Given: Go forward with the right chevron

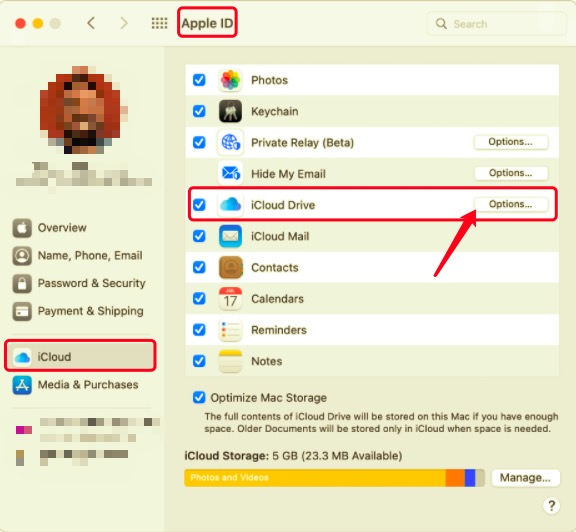Looking at the screenshot, I should (x=124, y=23).
